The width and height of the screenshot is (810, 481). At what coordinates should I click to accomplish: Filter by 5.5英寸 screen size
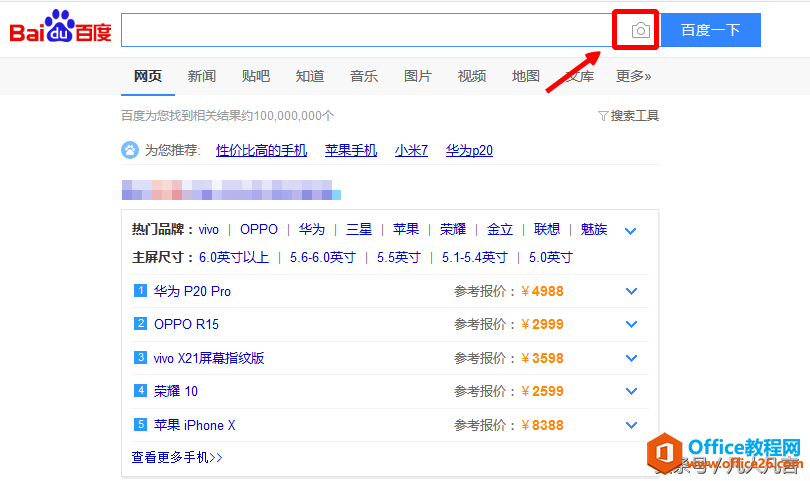click(399, 257)
